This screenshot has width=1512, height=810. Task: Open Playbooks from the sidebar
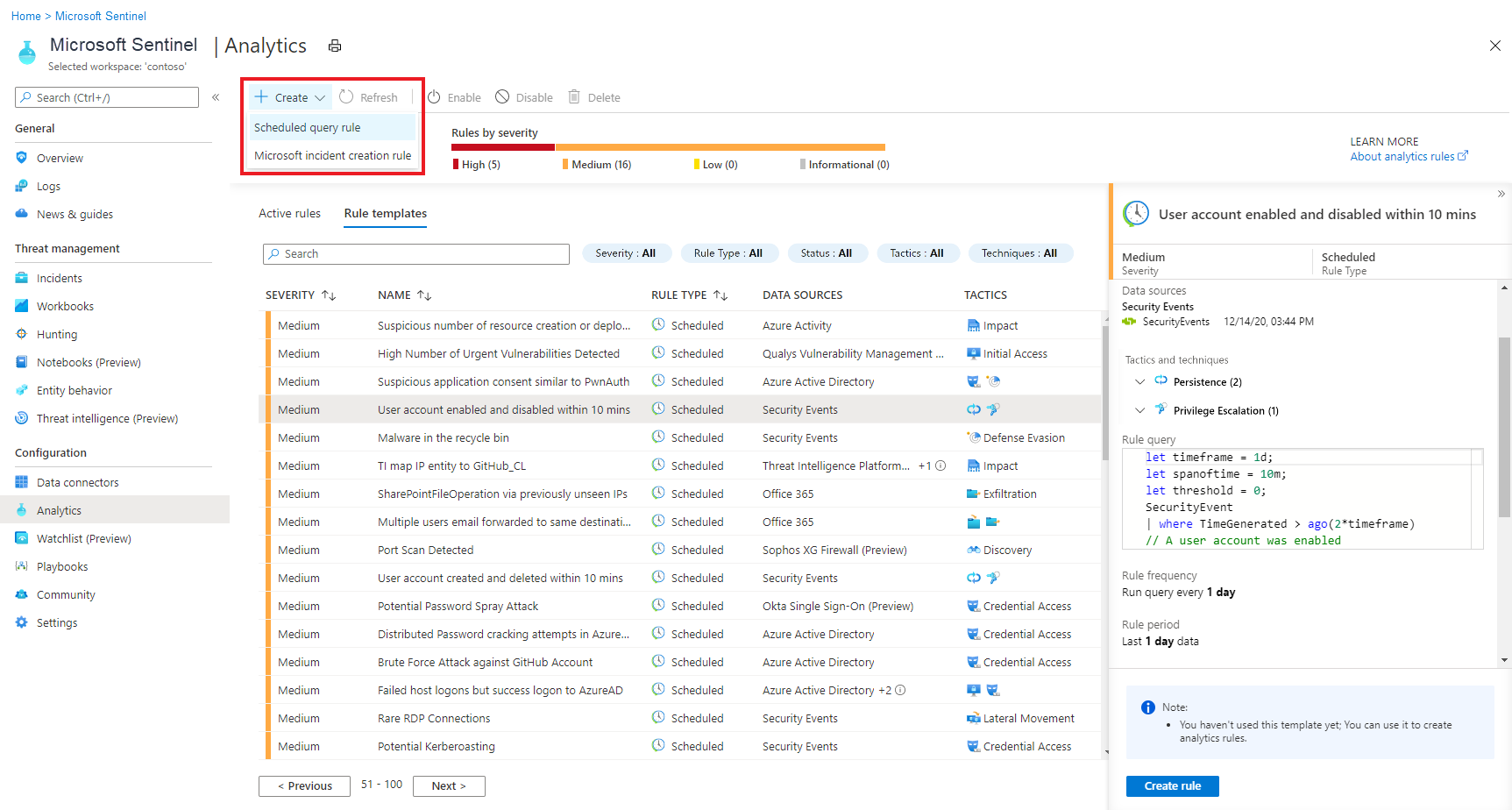(62, 567)
